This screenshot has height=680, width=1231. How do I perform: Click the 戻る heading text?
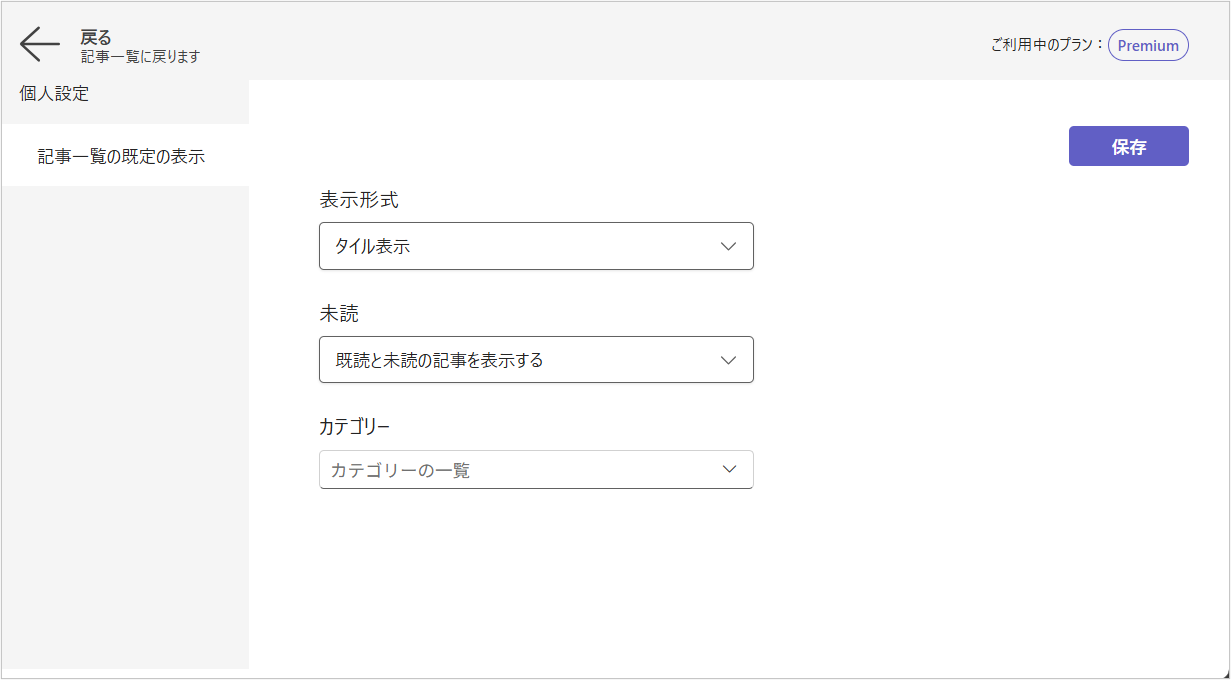click(x=96, y=37)
